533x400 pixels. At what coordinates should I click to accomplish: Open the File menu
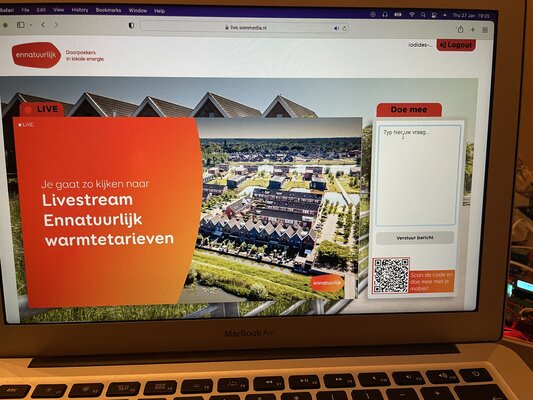tap(25, 10)
